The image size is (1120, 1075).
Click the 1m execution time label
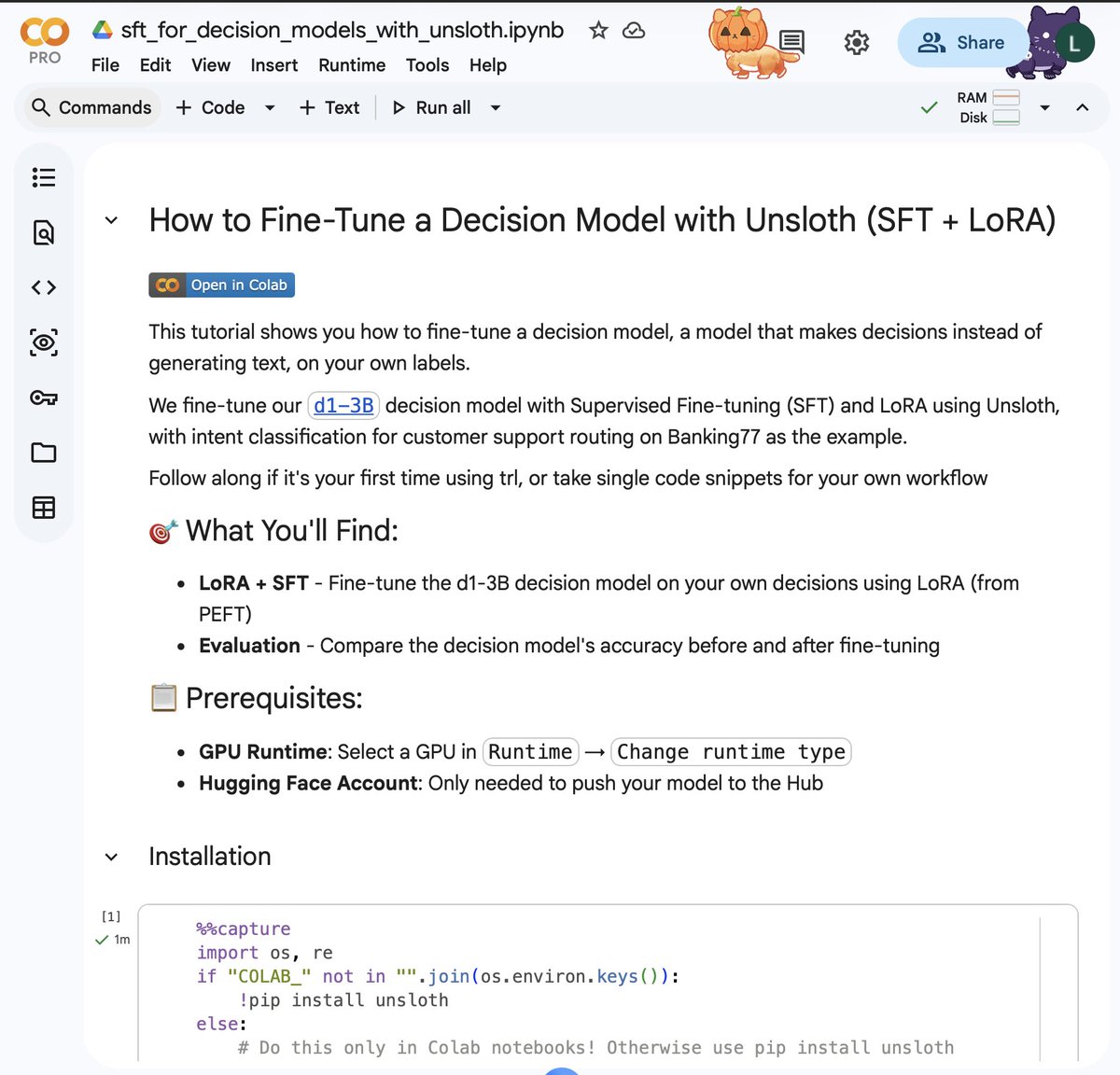point(122,940)
